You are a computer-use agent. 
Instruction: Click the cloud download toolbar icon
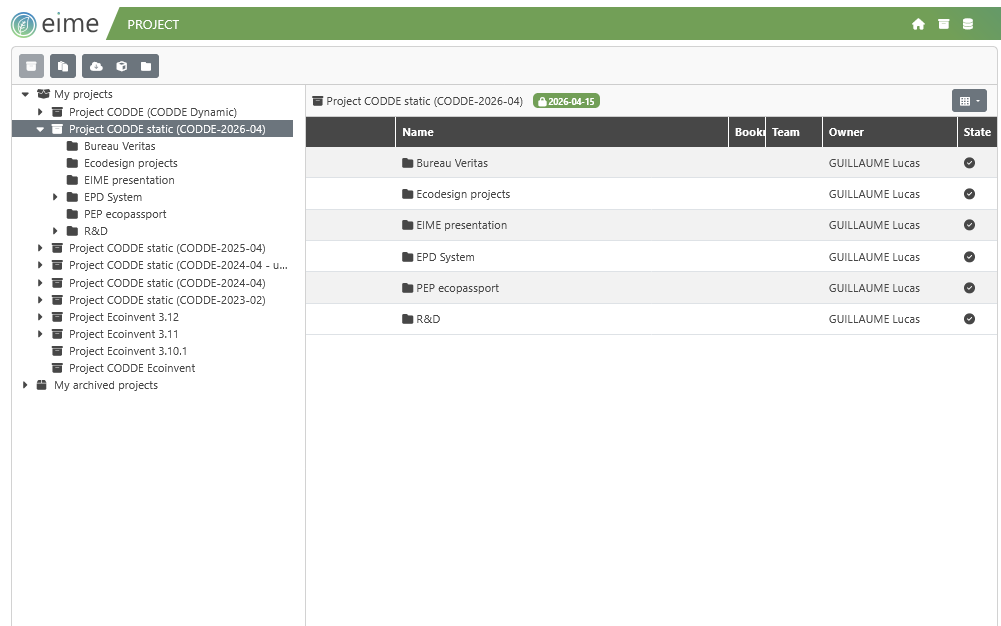point(96,66)
